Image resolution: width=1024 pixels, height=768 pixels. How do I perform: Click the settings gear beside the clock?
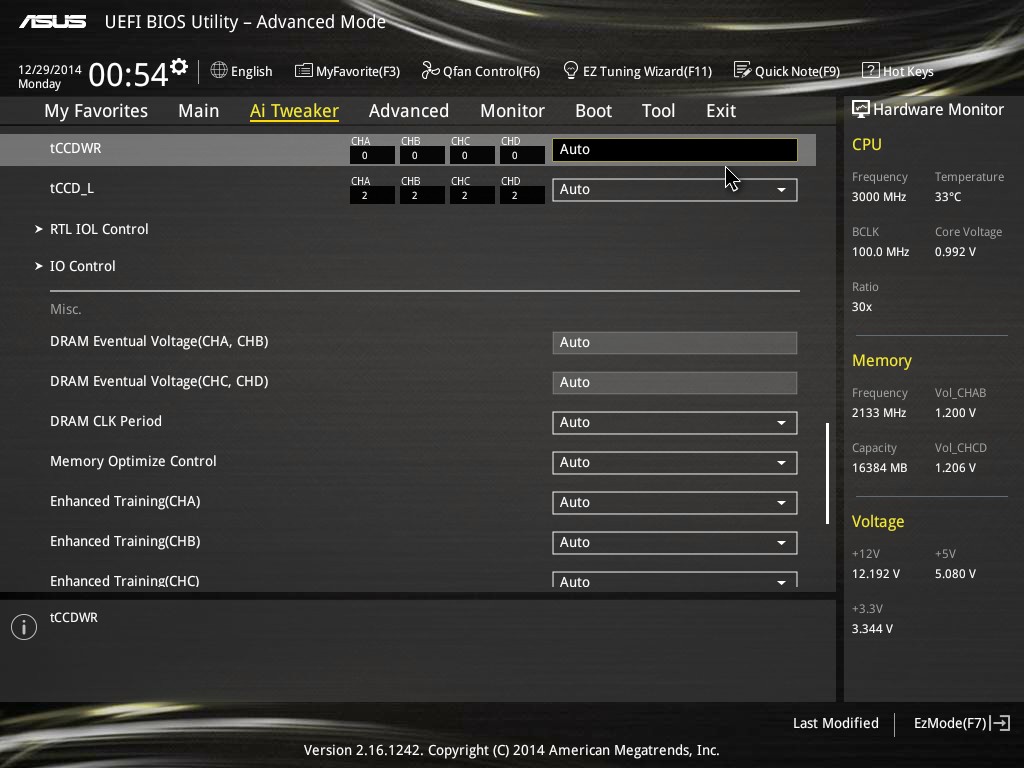(x=179, y=67)
